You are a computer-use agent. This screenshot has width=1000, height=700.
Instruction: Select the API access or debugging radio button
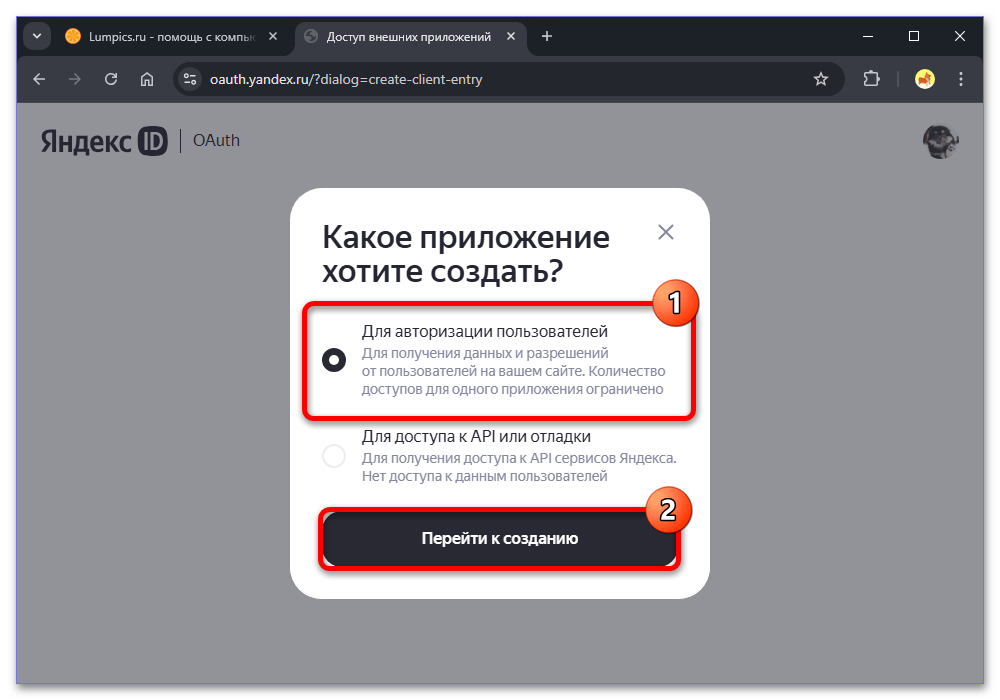334,456
